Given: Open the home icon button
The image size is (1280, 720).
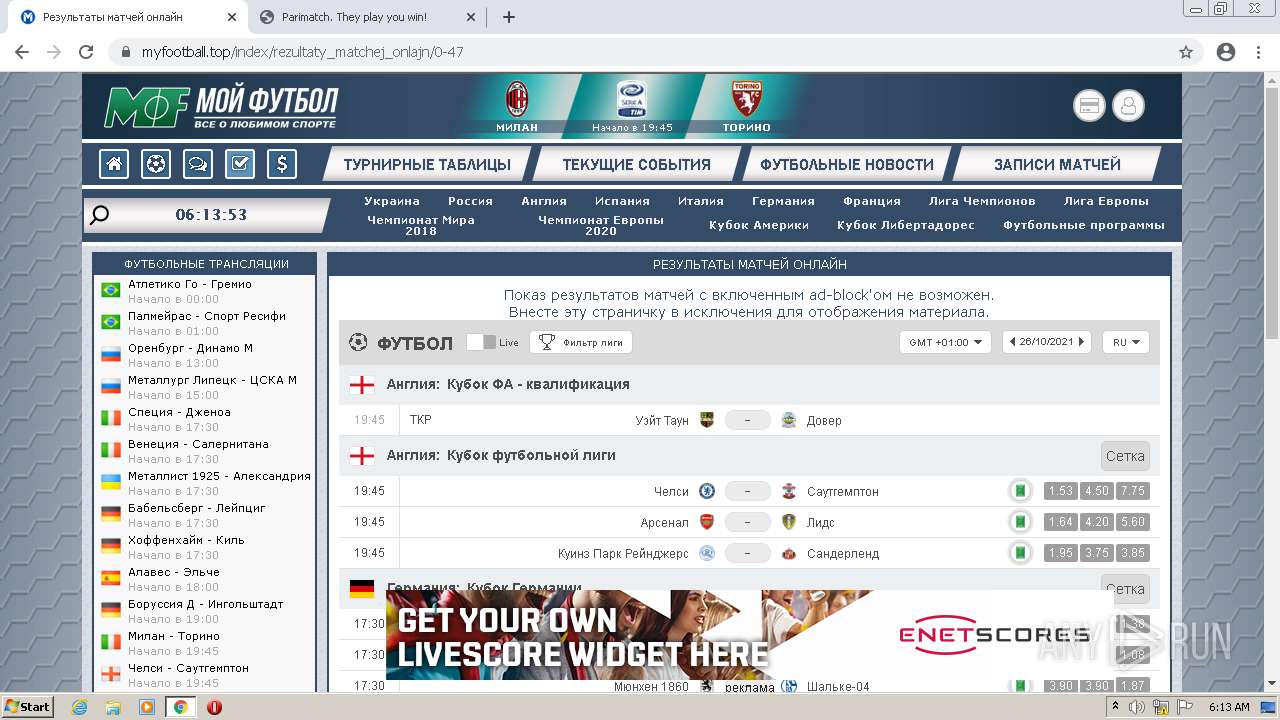Looking at the screenshot, I should (114, 164).
